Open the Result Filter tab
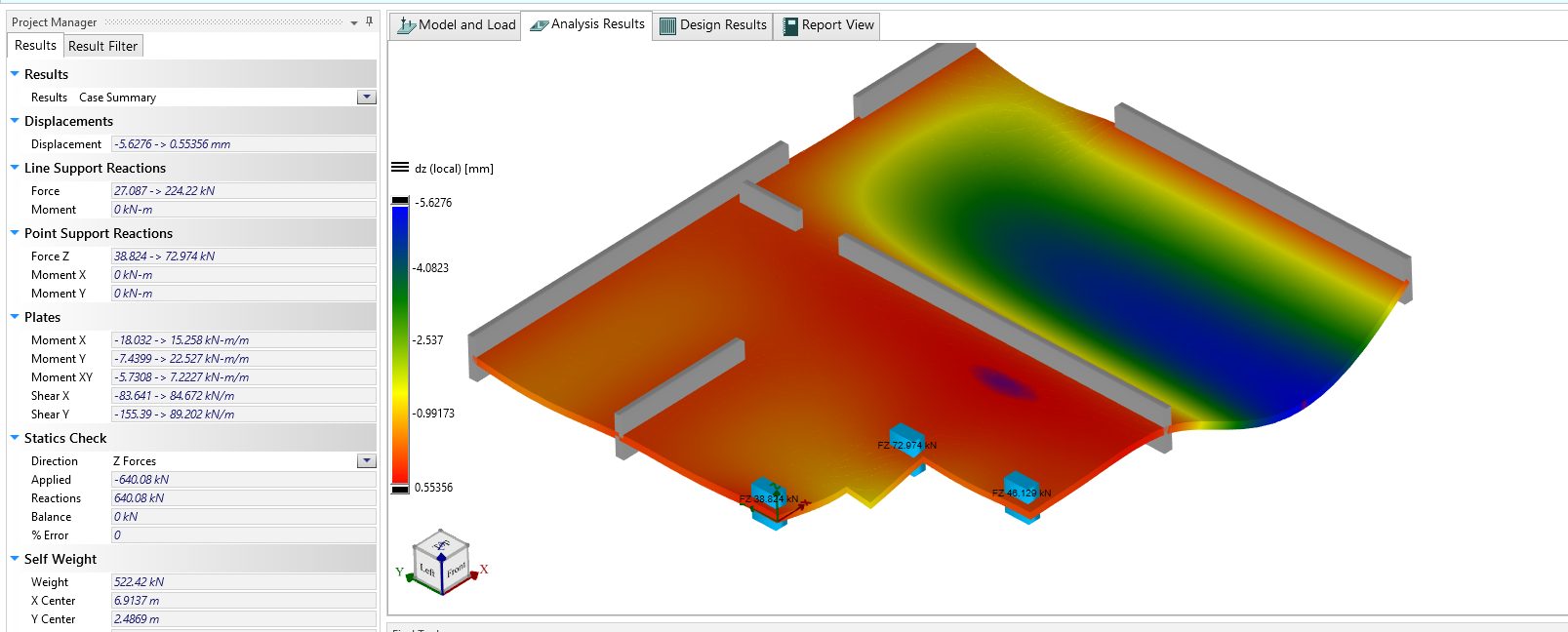Viewport: 1568px width, 632px height. [x=102, y=46]
